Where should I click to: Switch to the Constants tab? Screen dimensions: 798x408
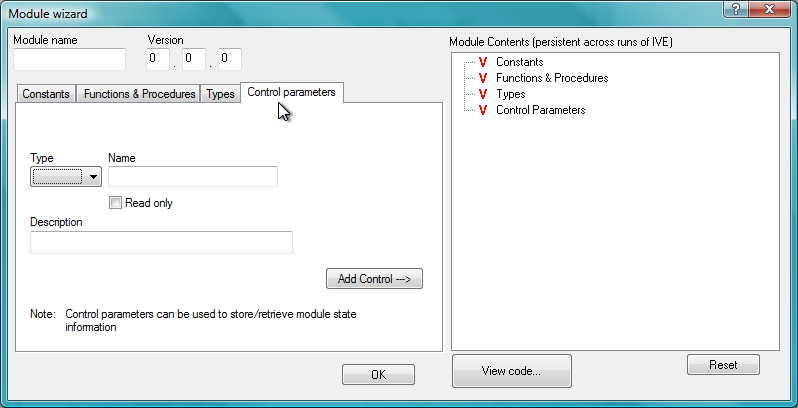(46, 94)
